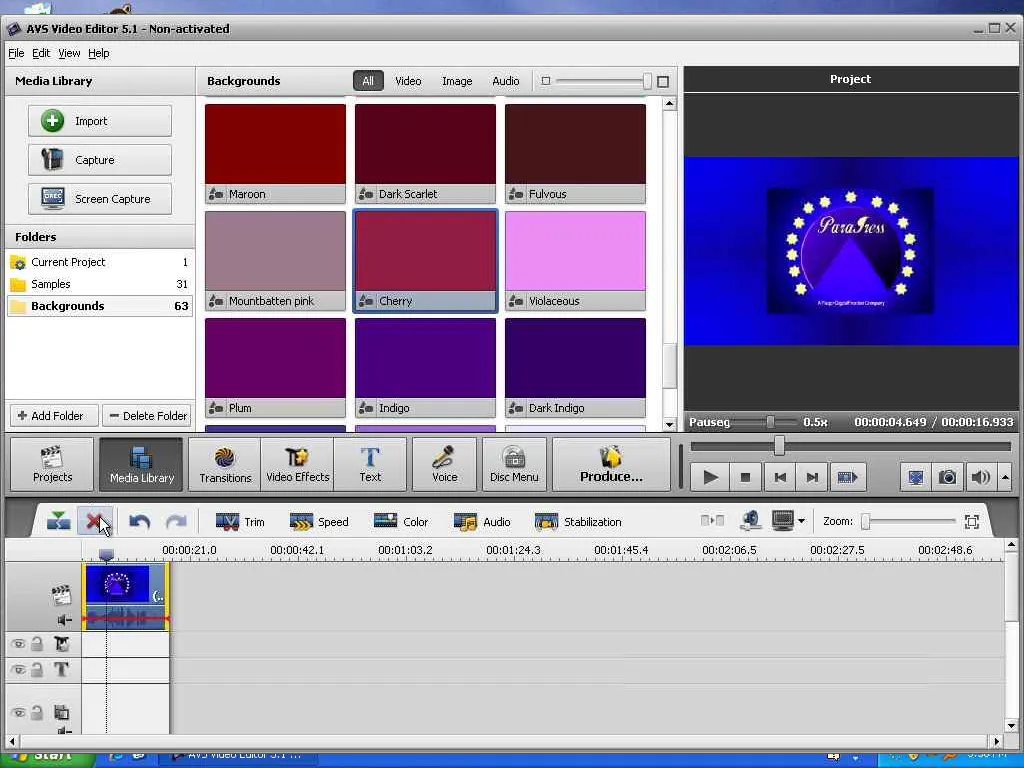The image size is (1024, 768).
Task: Toggle visibility eye of the video overlay track
Action: click(x=18, y=713)
